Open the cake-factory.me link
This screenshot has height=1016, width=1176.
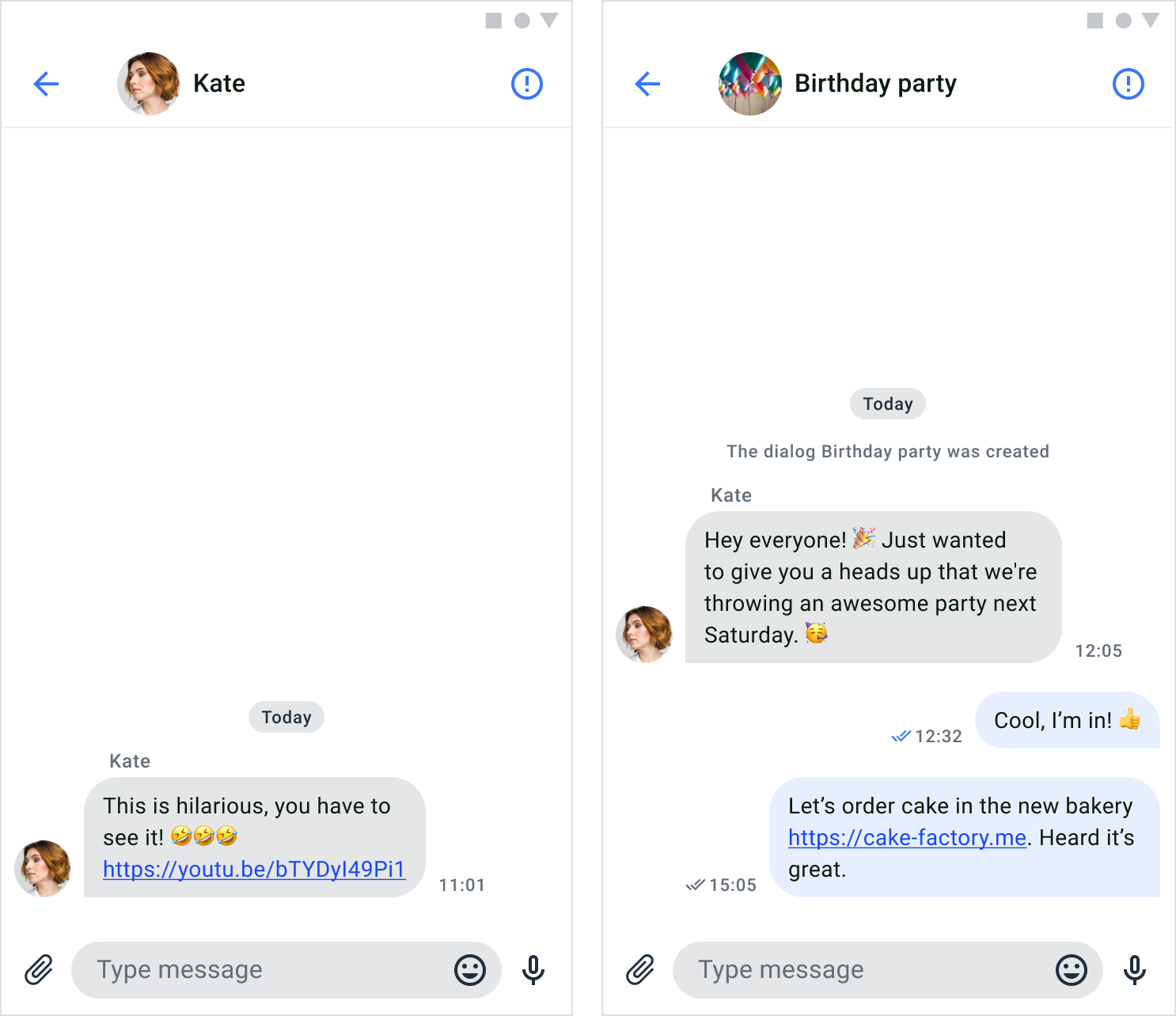coord(907,838)
